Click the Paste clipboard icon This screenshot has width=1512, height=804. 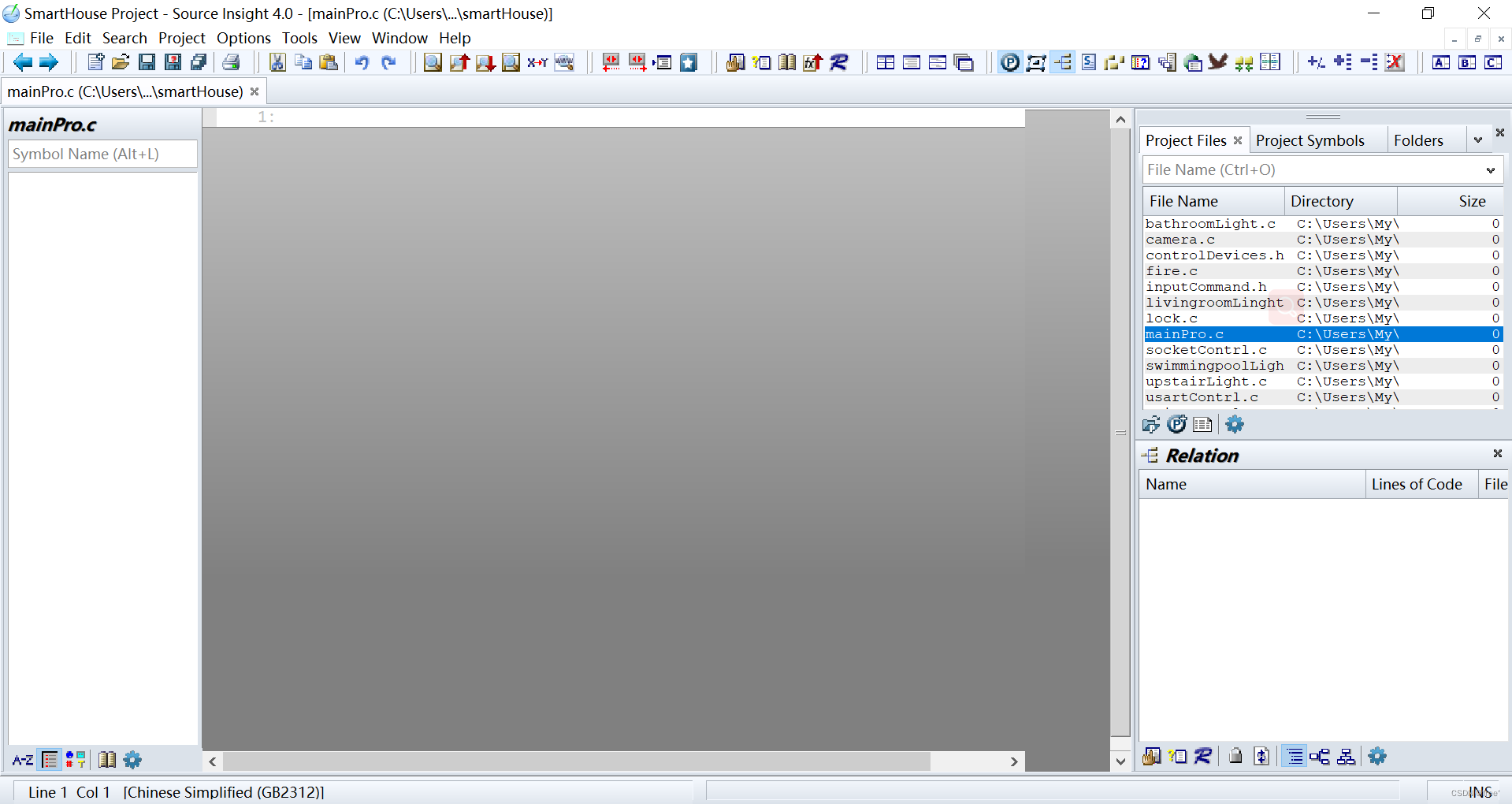click(x=329, y=62)
